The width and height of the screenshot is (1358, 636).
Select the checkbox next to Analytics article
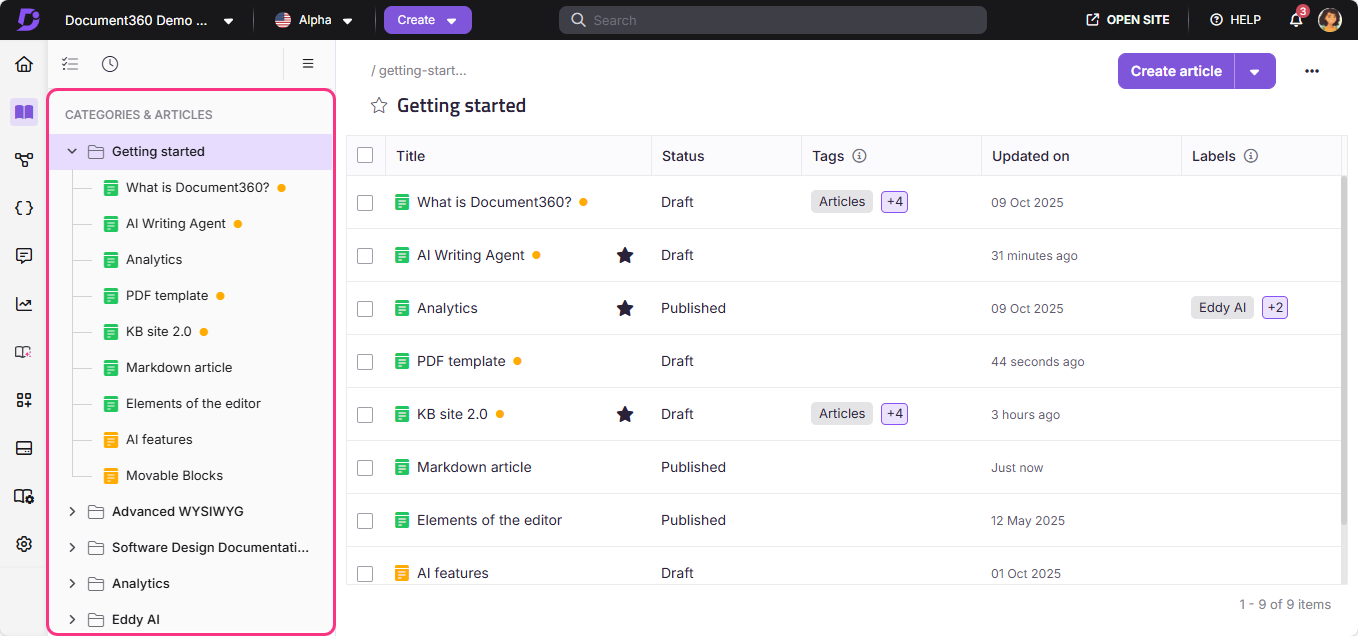365,308
